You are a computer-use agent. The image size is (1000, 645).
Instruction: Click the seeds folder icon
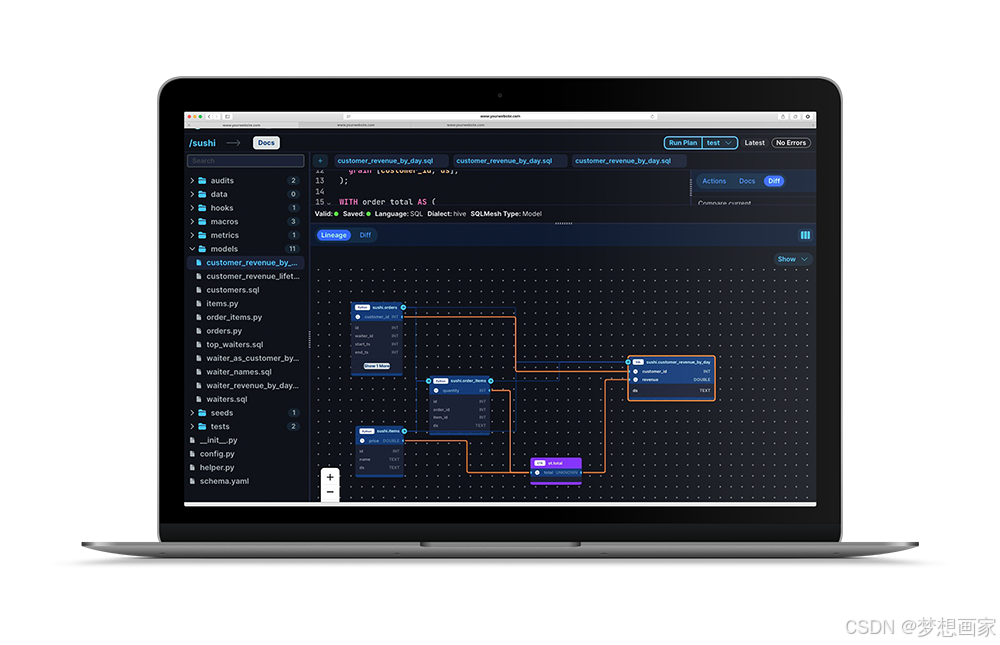202,413
